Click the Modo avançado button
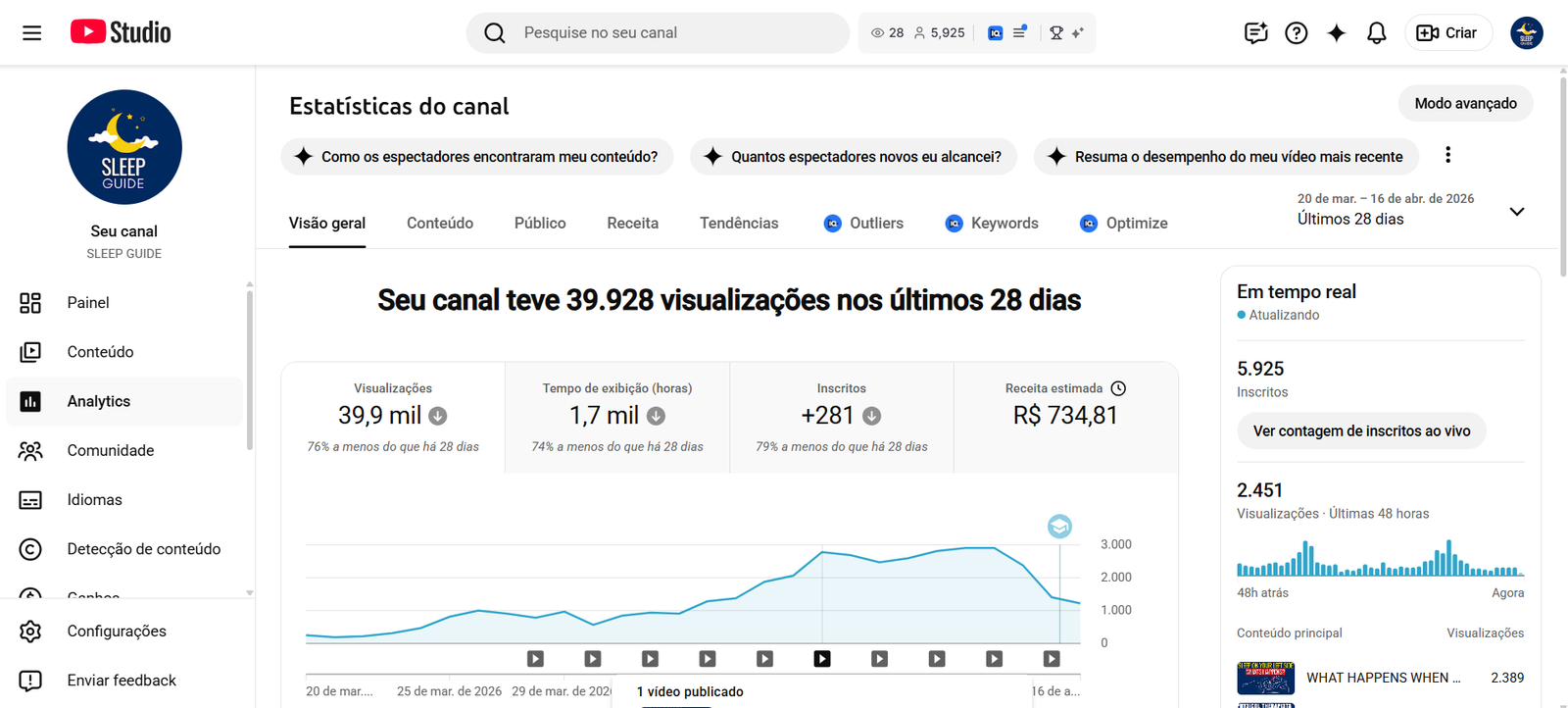This screenshot has width=1568, height=708. click(x=1465, y=103)
